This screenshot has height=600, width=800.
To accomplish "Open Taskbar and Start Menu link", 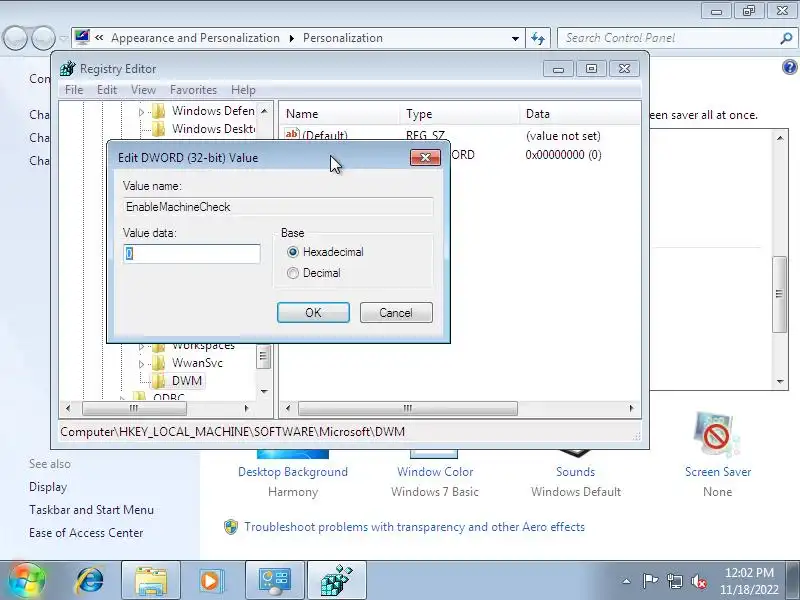I will point(91,510).
